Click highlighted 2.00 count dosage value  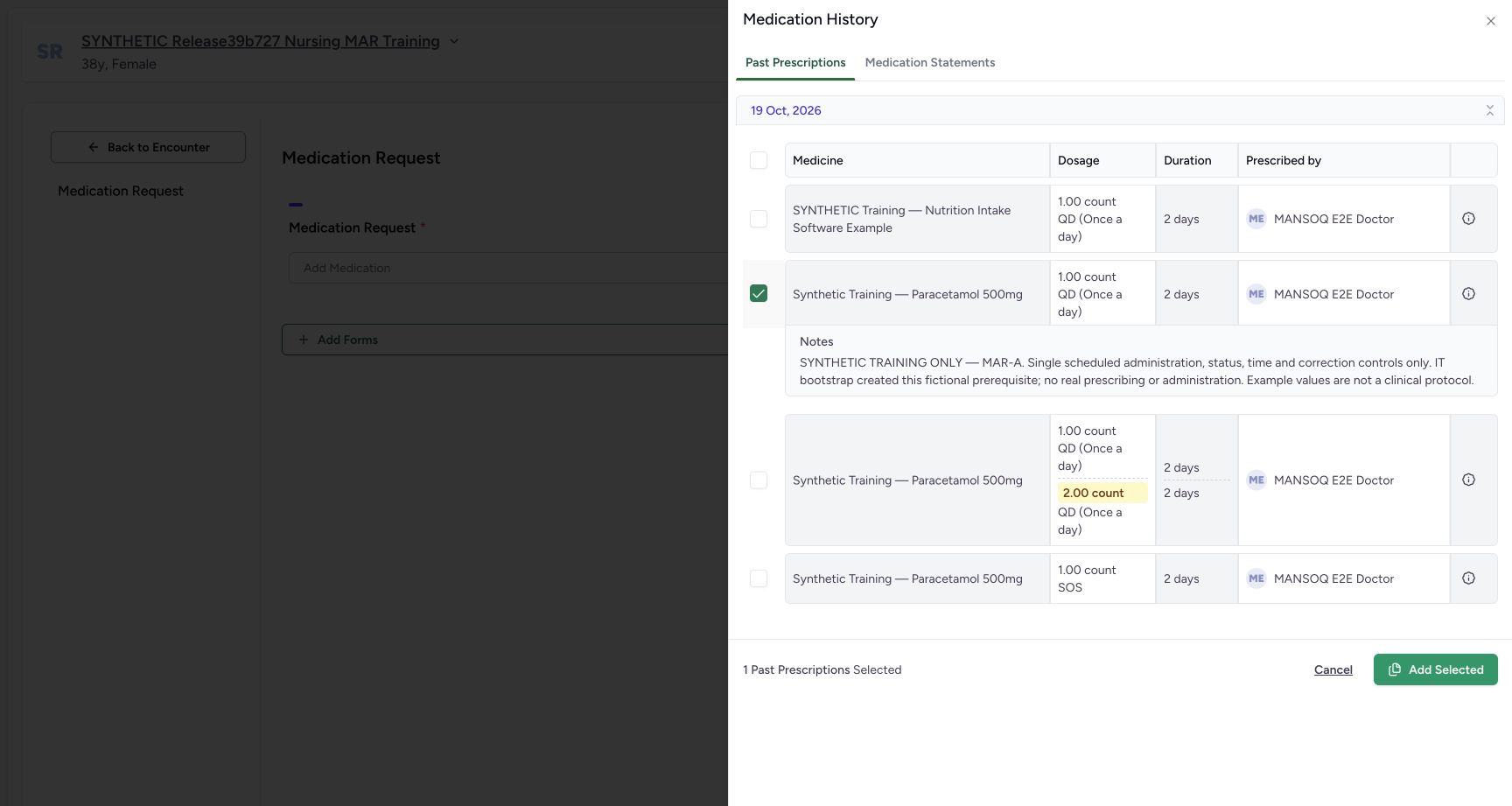point(1102,493)
